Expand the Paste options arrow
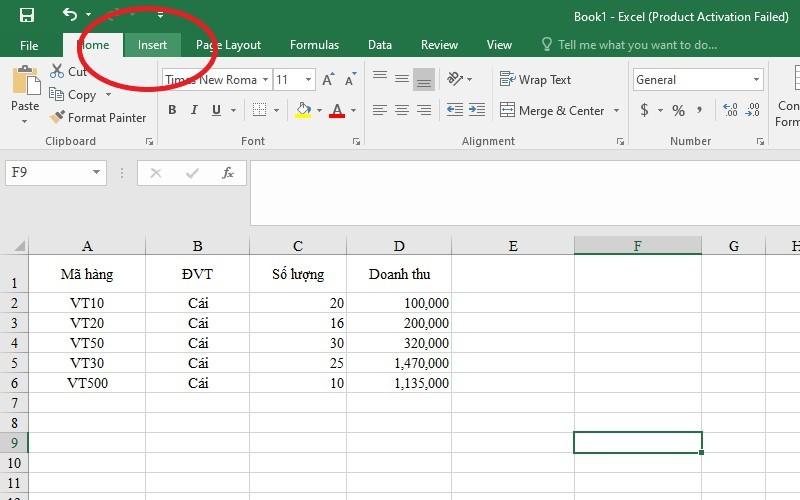 (24, 121)
